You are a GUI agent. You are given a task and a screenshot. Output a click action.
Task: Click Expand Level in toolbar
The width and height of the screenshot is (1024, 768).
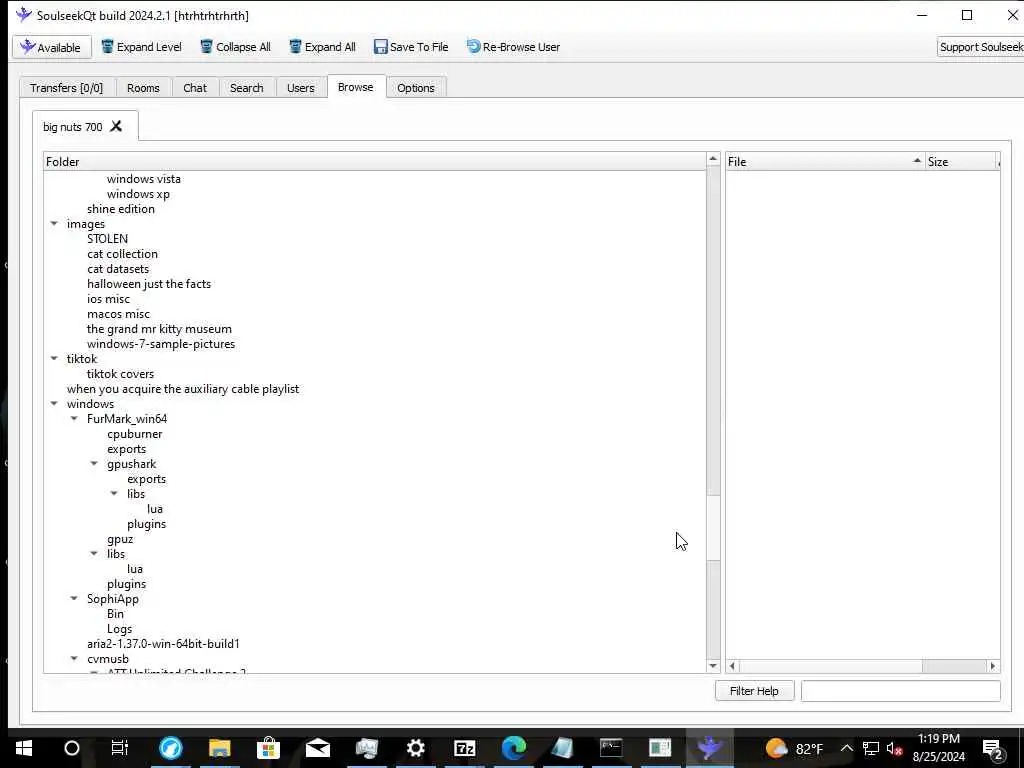coord(141,47)
